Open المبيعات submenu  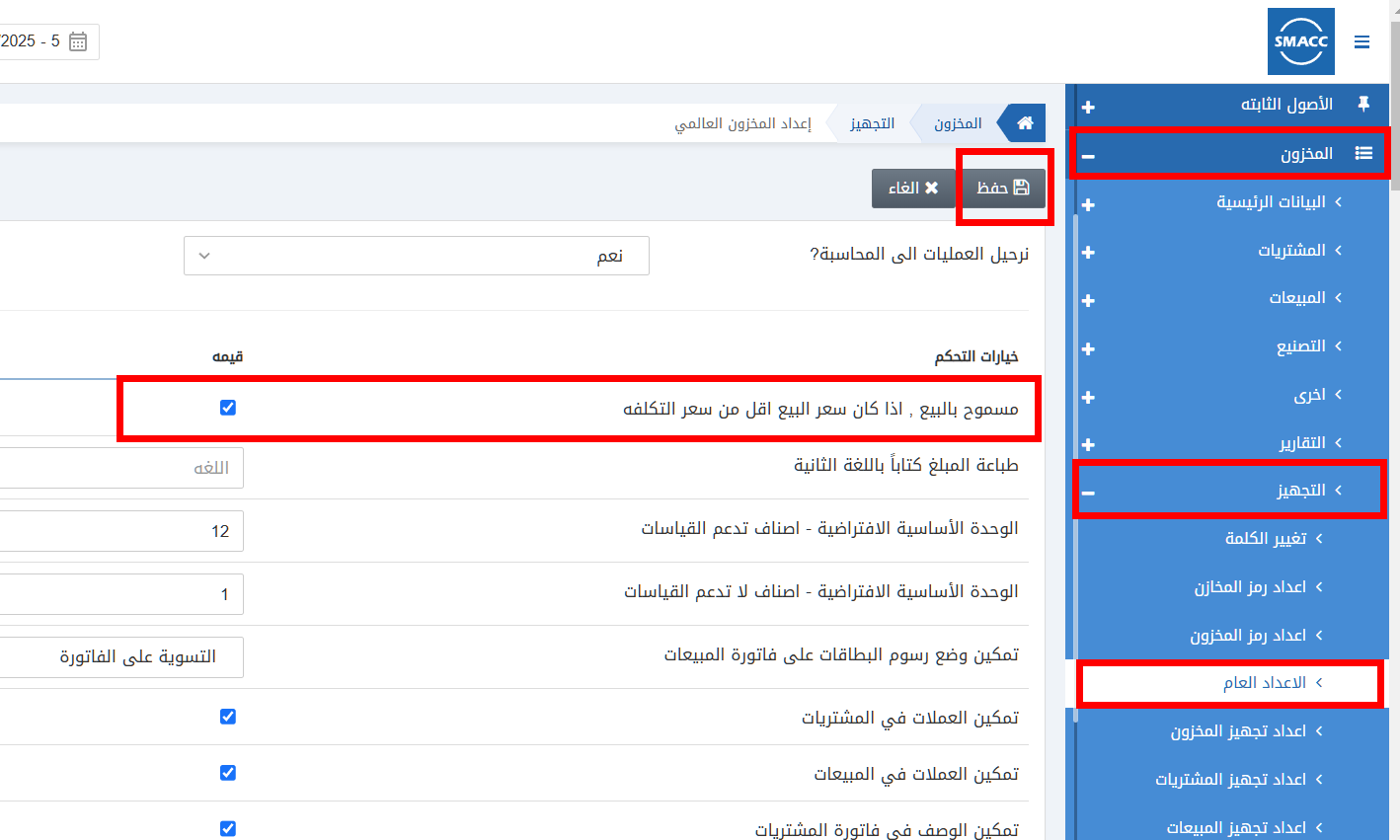(x=1297, y=298)
